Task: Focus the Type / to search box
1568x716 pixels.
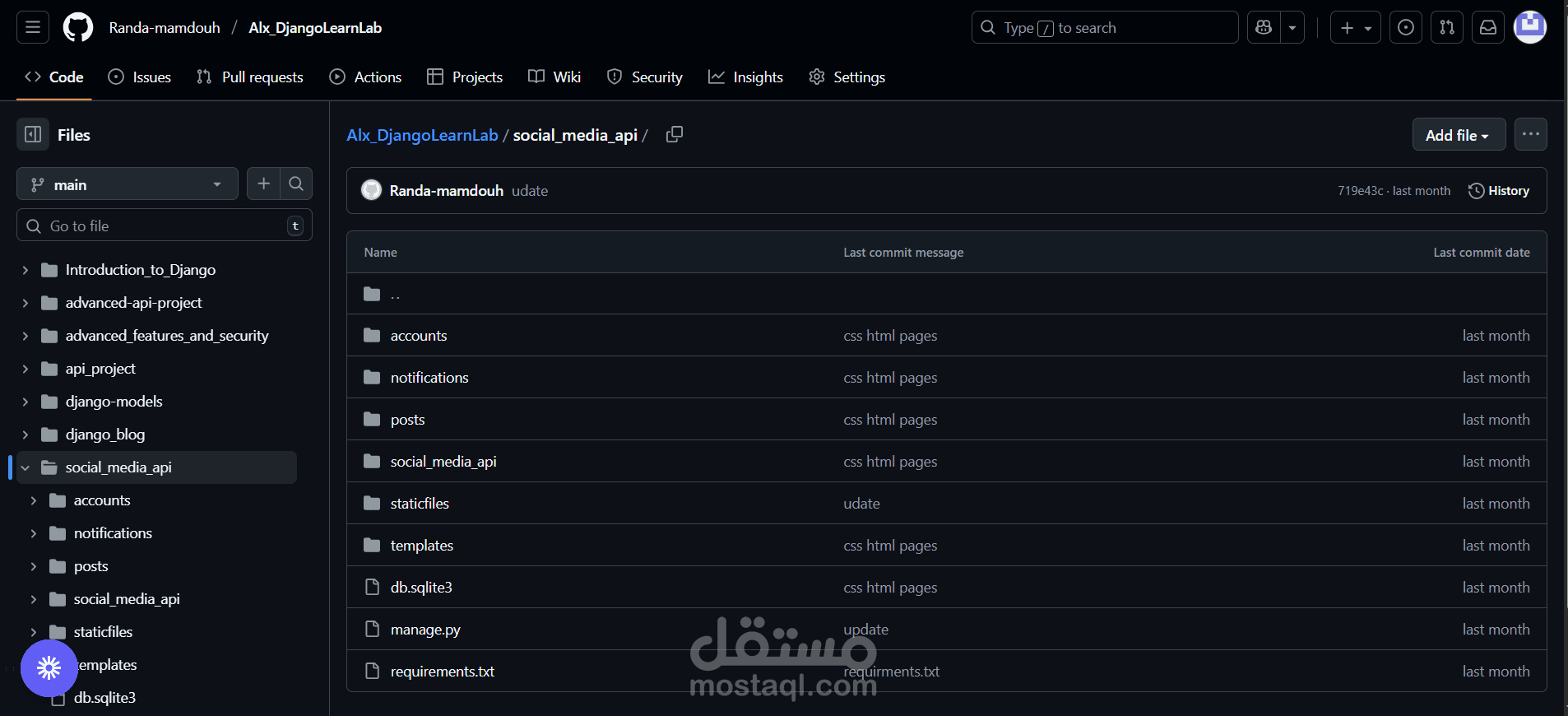Action: (x=1105, y=28)
